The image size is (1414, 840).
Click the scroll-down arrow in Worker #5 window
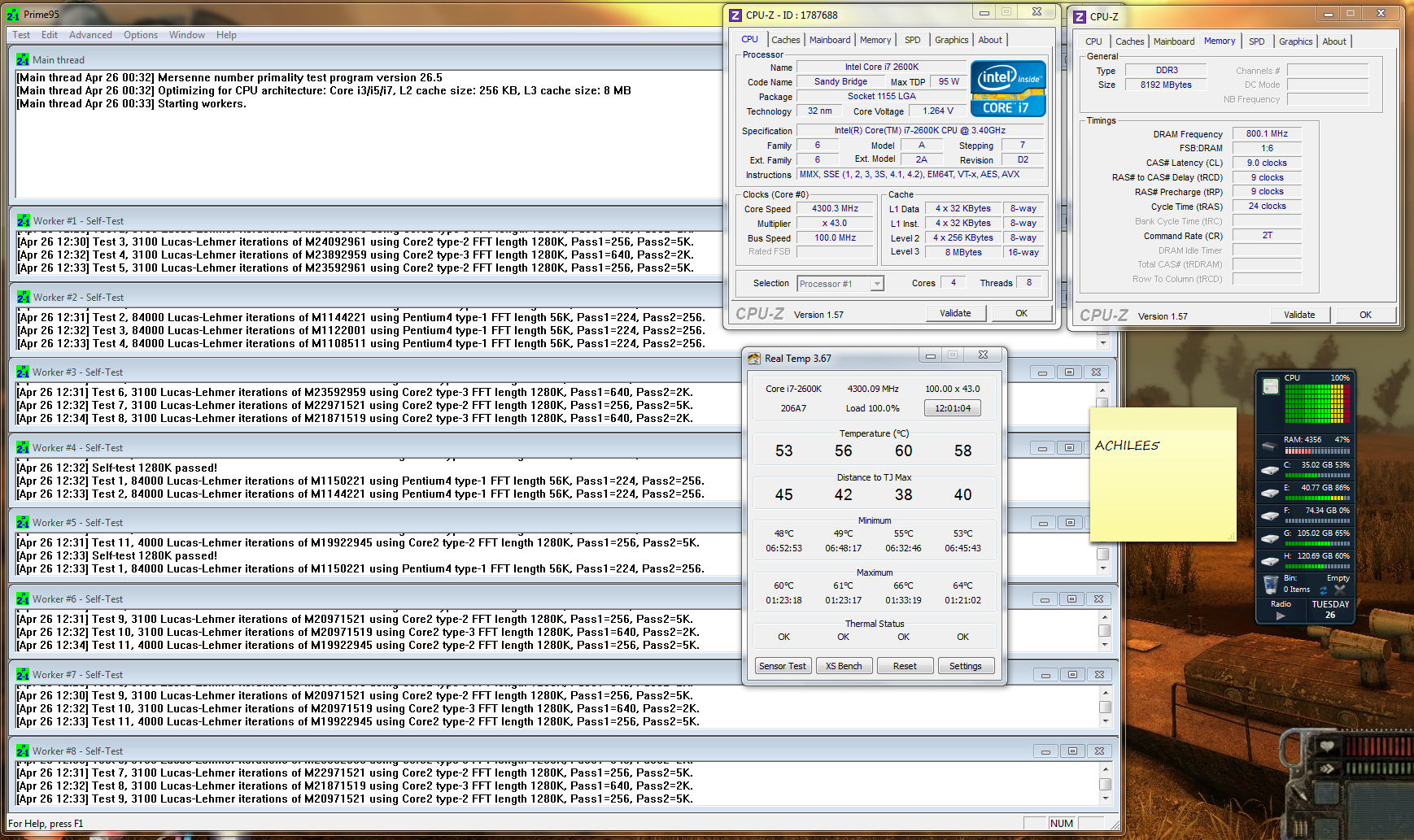click(x=1103, y=568)
